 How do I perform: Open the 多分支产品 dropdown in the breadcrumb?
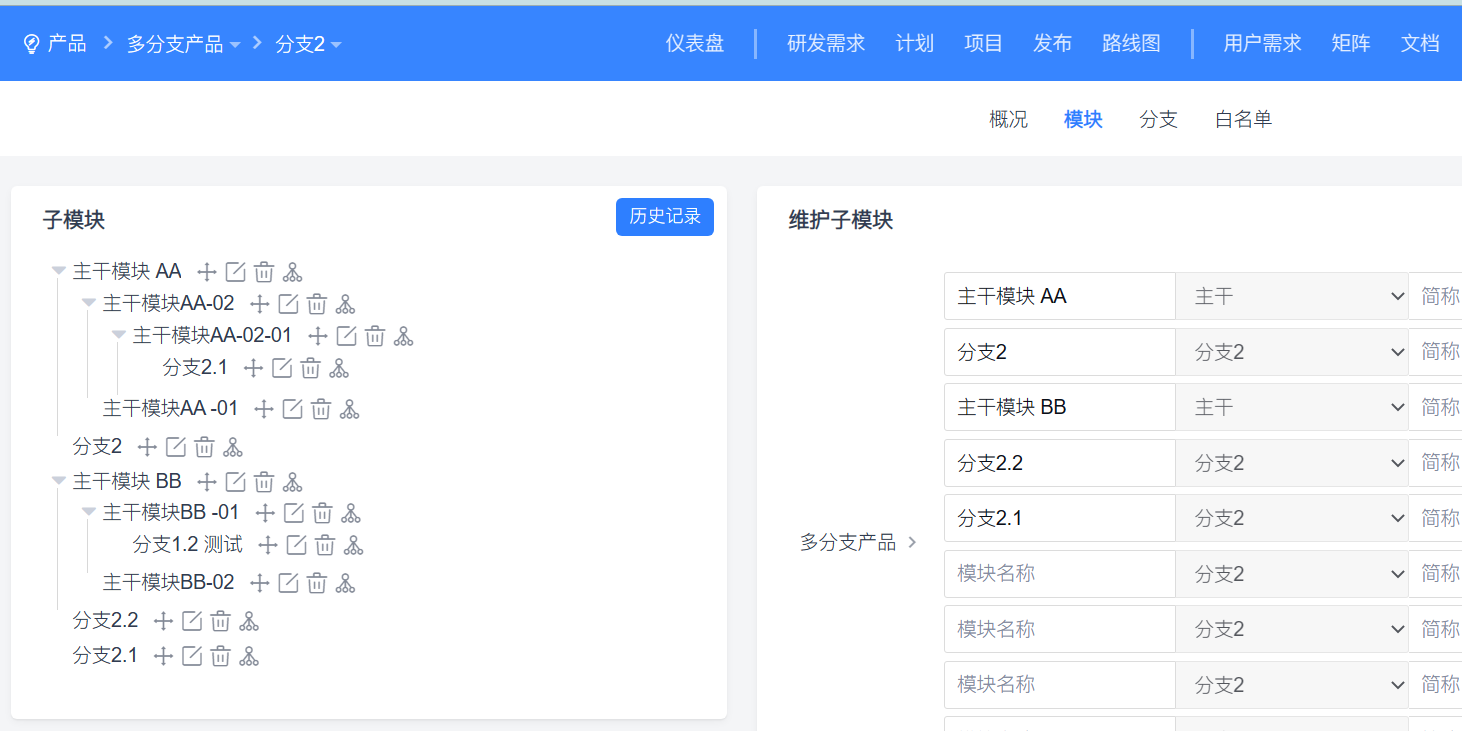234,45
